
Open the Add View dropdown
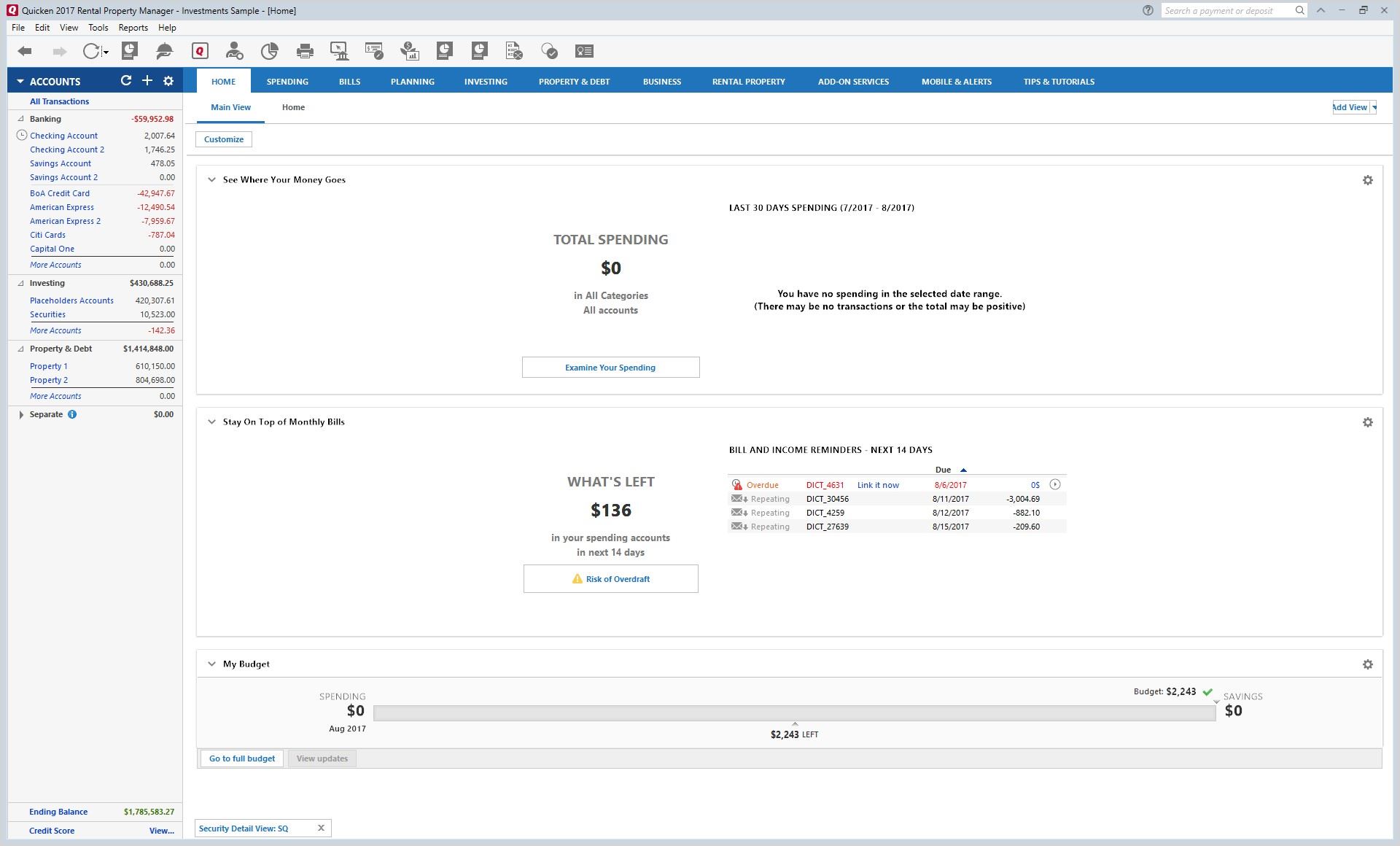click(x=1374, y=107)
